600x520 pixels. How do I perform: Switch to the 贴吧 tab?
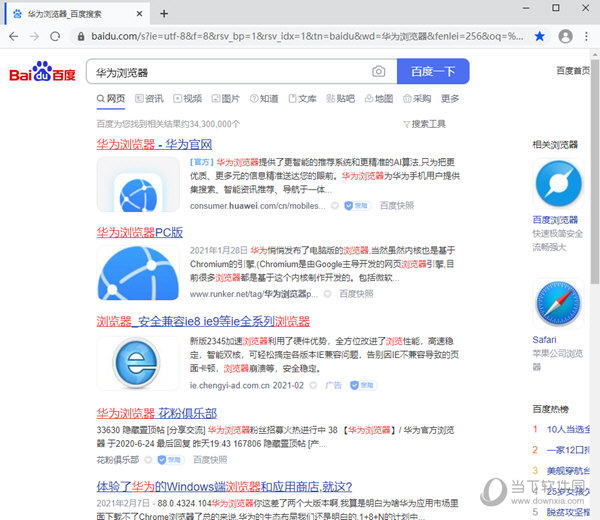click(341, 99)
